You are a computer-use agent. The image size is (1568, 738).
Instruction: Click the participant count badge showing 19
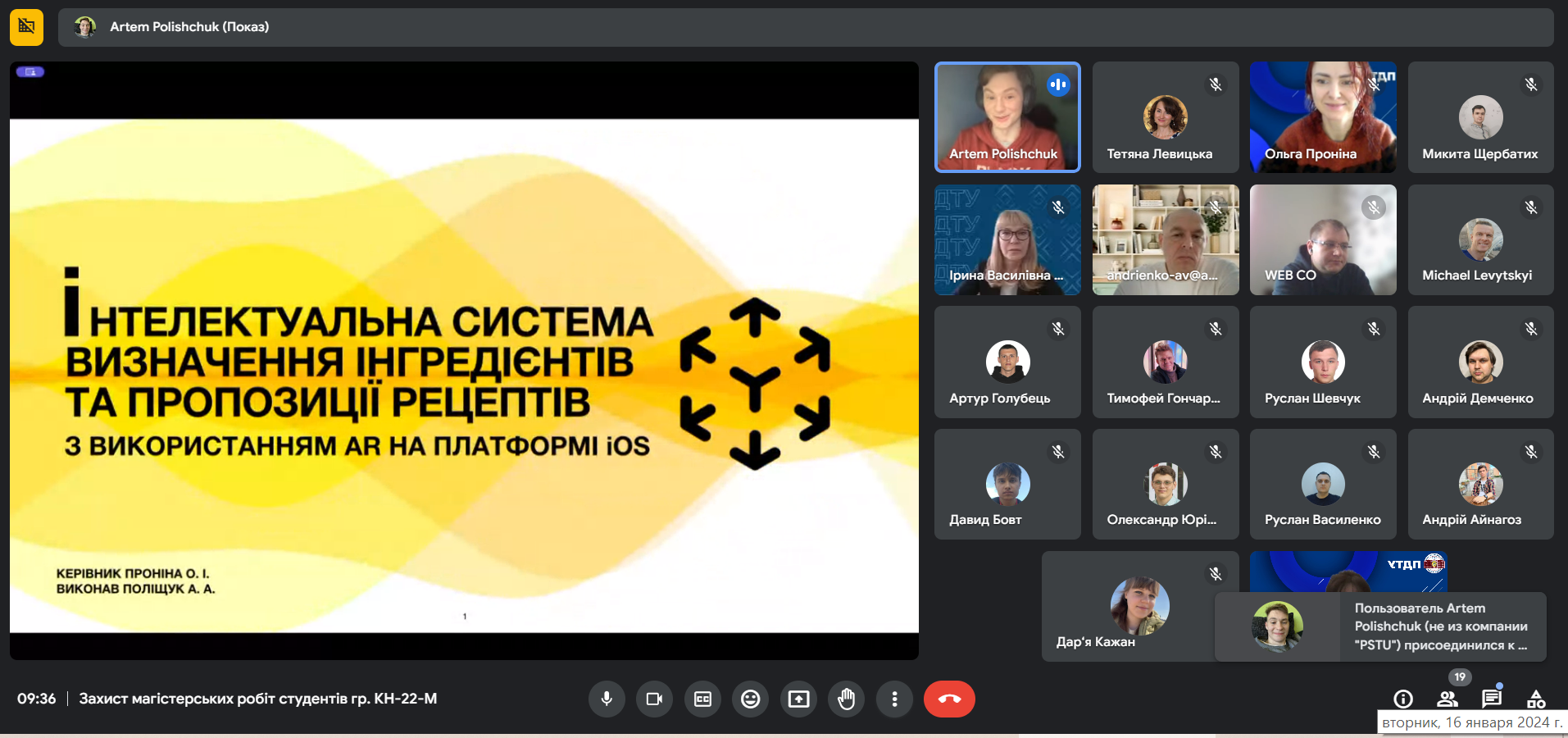[x=1460, y=677]
